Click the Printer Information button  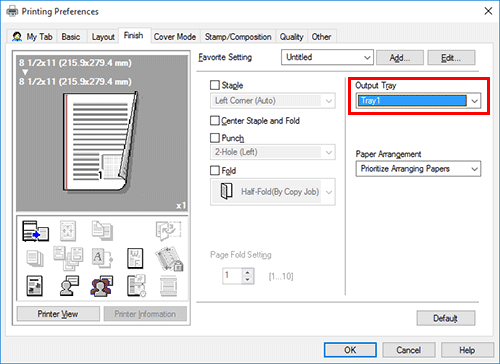click(145, 314)
